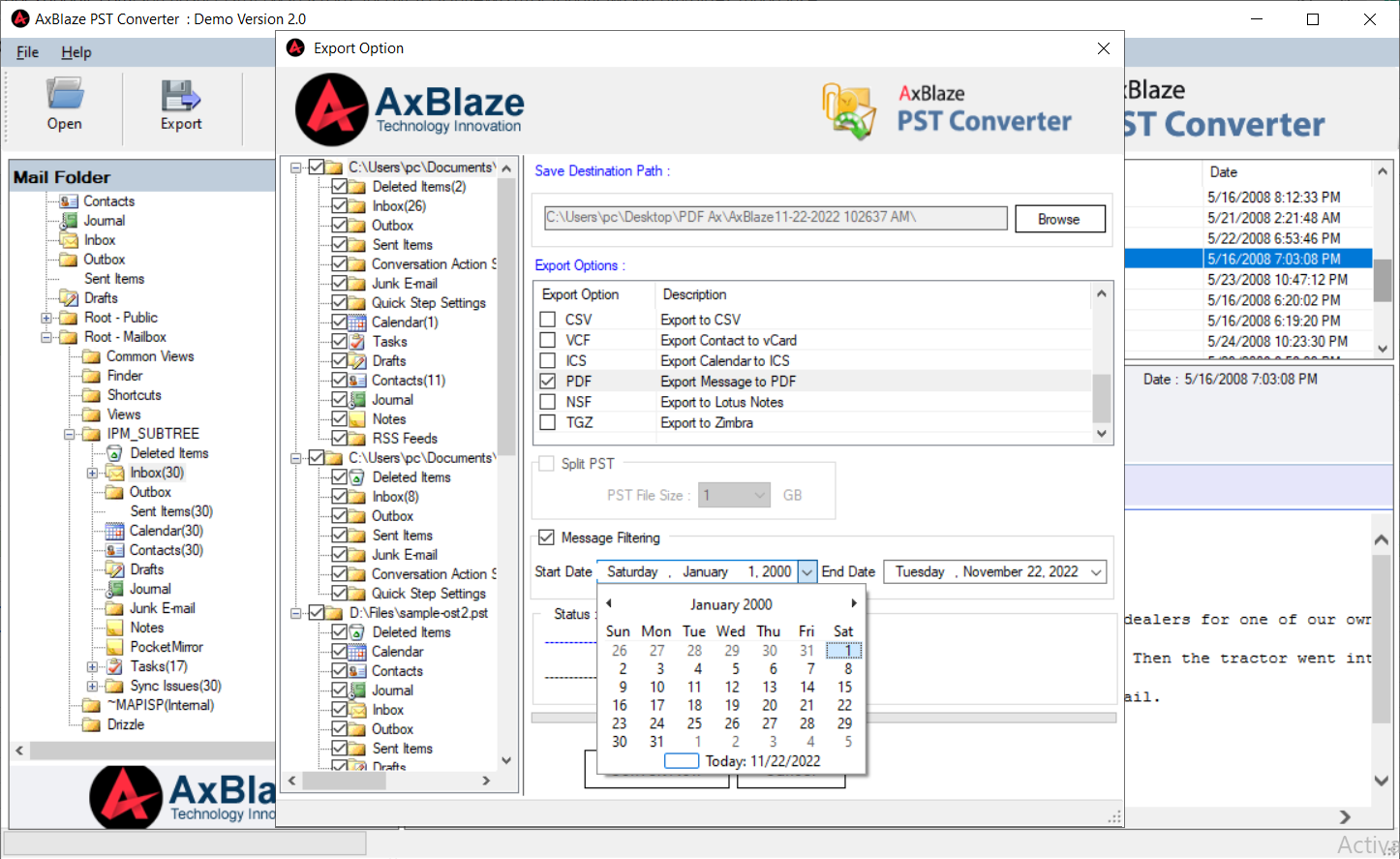The width and height of the screenshot is (1400, 859).
Task: Click the RSS Feeds folder icon in export tree
Action: pos(357,439)
